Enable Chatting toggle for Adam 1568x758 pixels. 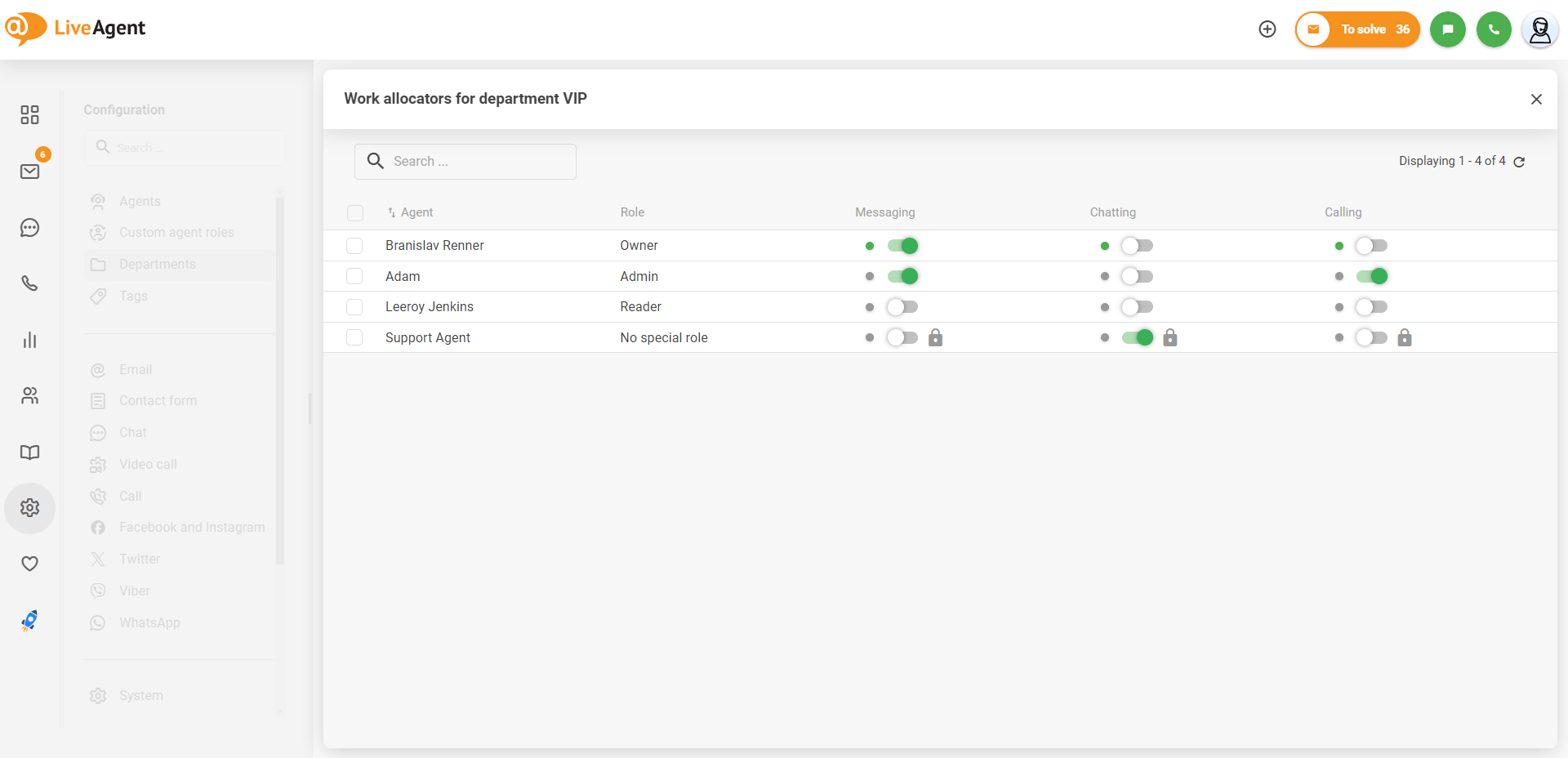coord(1137,277)
